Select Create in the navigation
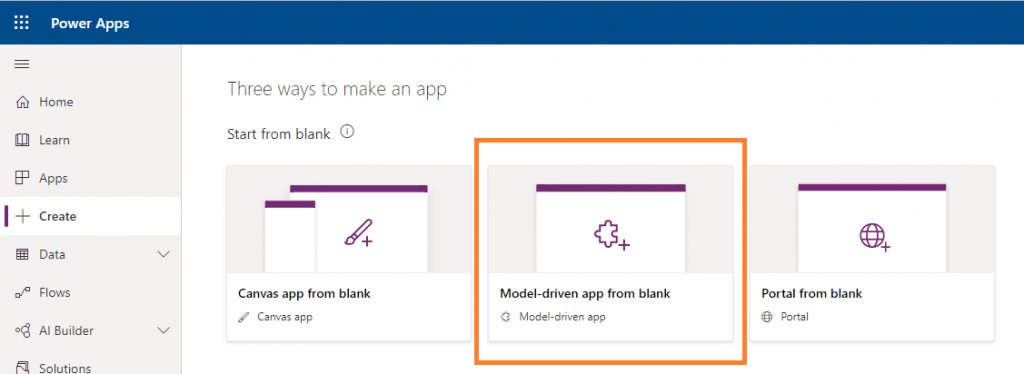Viewport: 1024px width, 374px height. (x=91, y=216)
